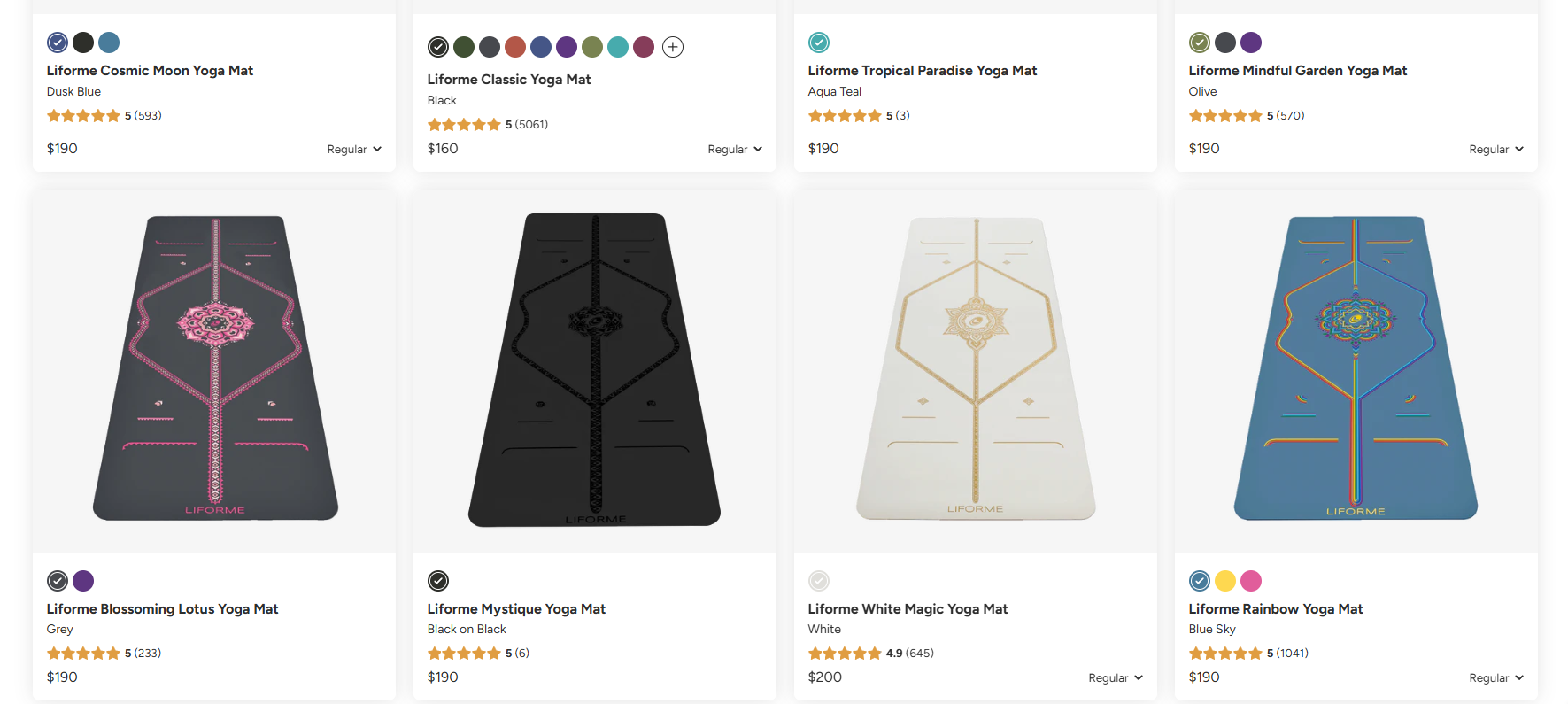Open Regular size dropdown for Cosmic Moon
1568x704 pixels.
[354, 150]
